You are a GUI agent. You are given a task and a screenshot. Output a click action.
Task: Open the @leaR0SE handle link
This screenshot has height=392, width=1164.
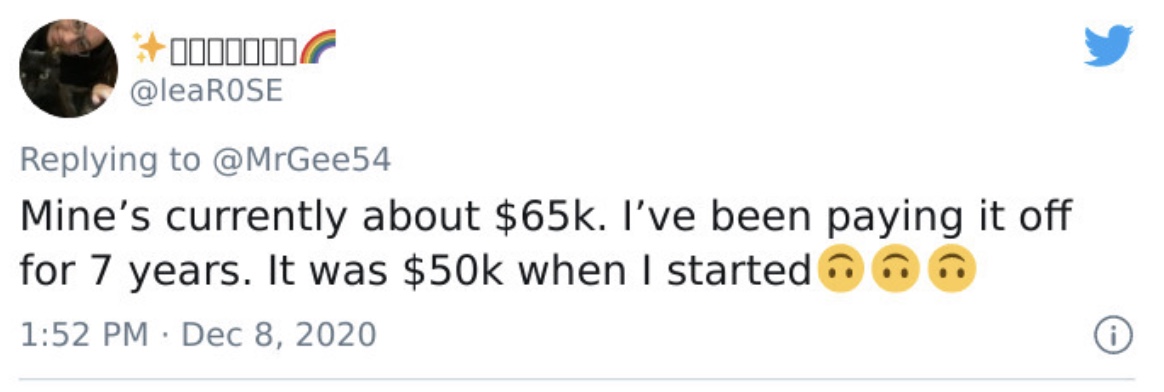click(207, 91)
